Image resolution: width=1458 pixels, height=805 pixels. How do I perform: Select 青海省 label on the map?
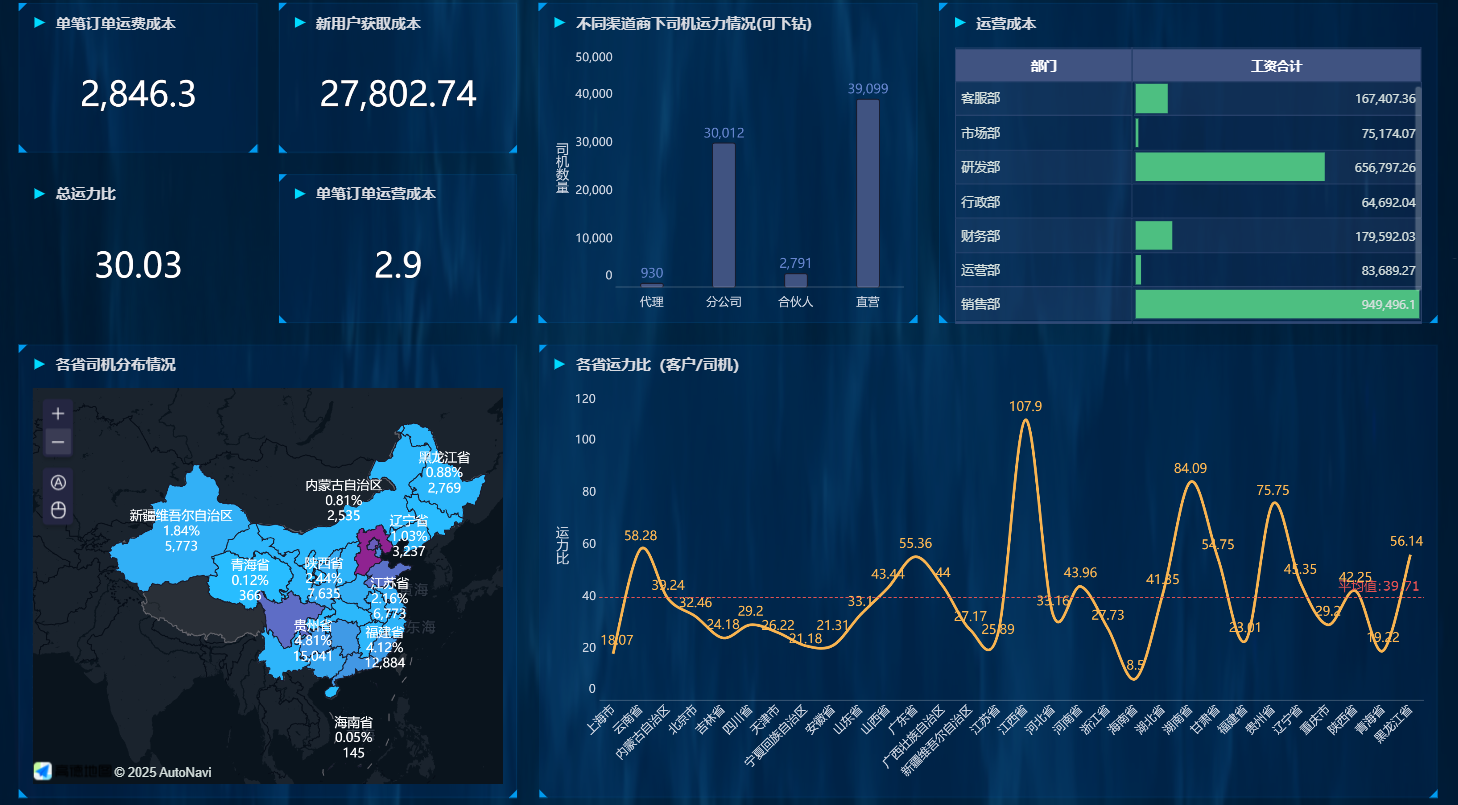(x=250, y=565)
